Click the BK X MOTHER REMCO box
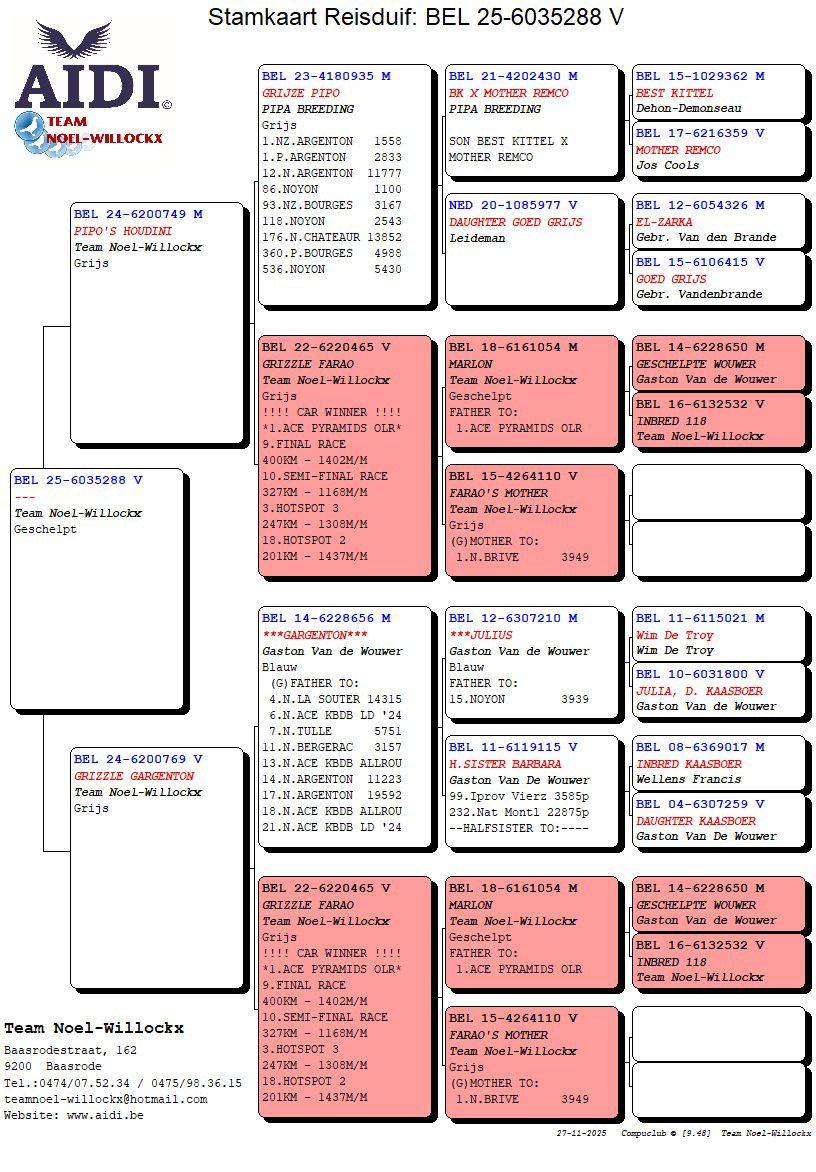Screen dimensions: 816x1172 click(x=532, y=120)
